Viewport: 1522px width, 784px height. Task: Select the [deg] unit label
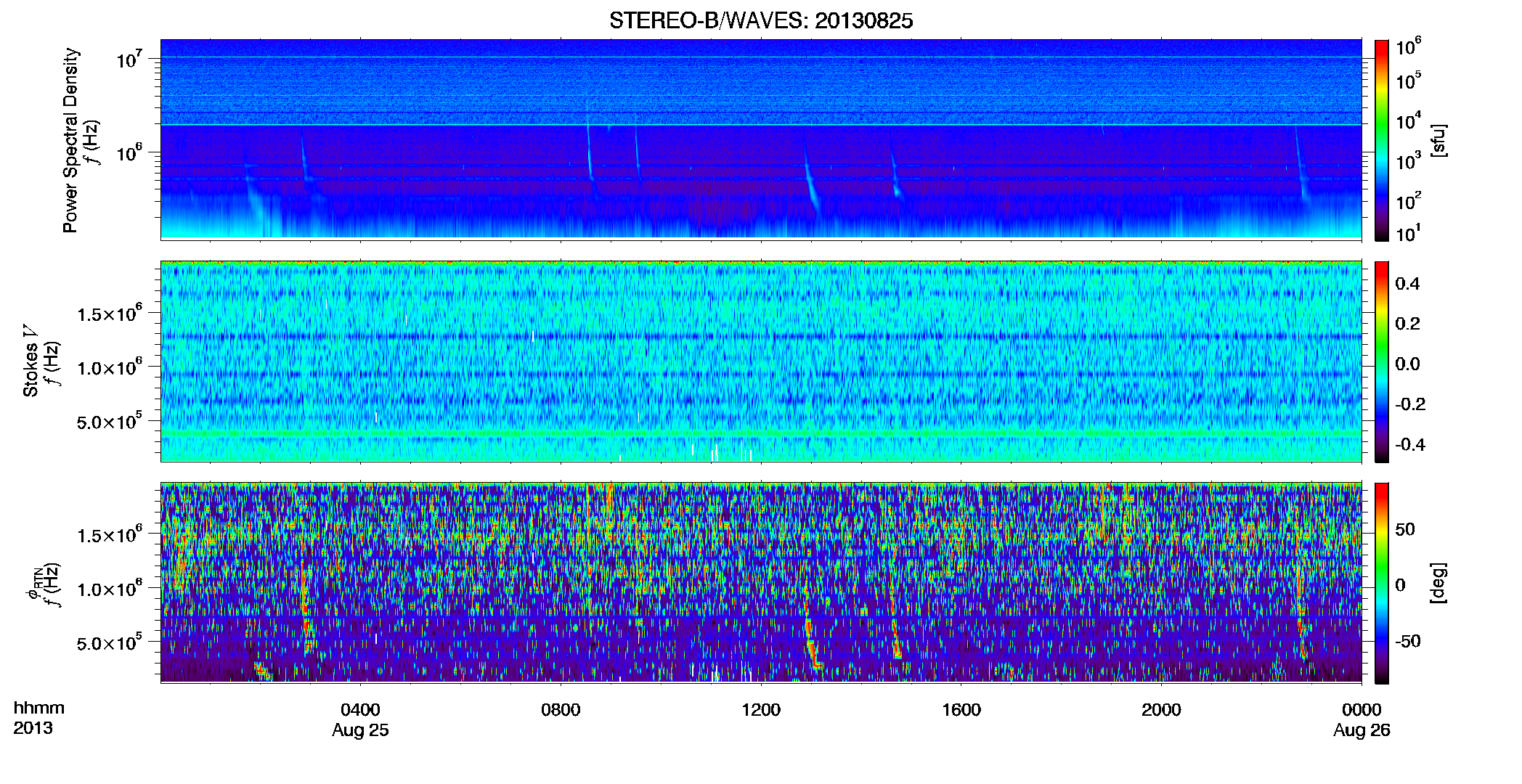(1438, 583)
